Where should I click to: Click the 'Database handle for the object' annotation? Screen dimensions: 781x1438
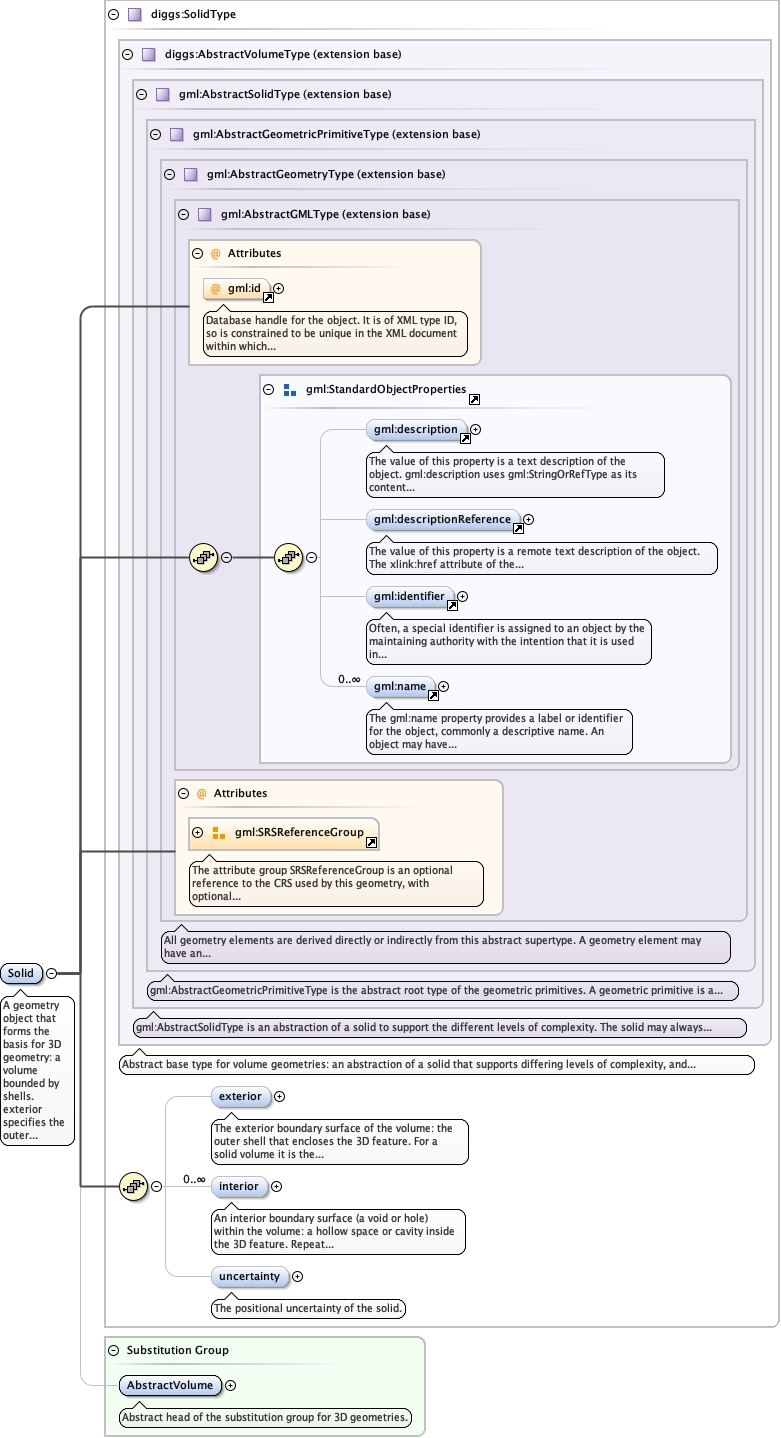tap(335, 333)
